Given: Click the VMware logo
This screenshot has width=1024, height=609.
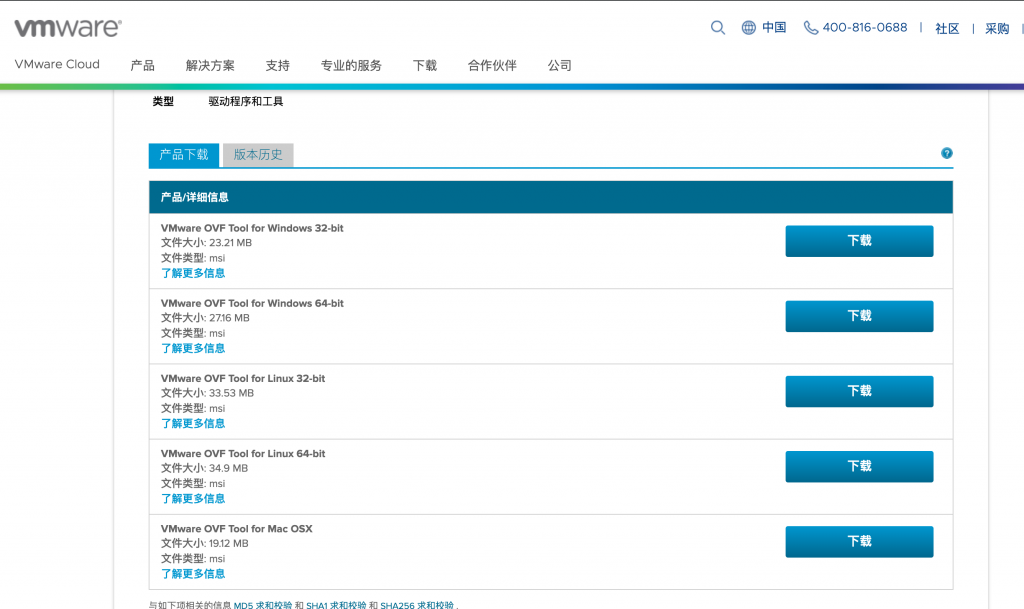Looking at the screenshot, I should point(68,28).
